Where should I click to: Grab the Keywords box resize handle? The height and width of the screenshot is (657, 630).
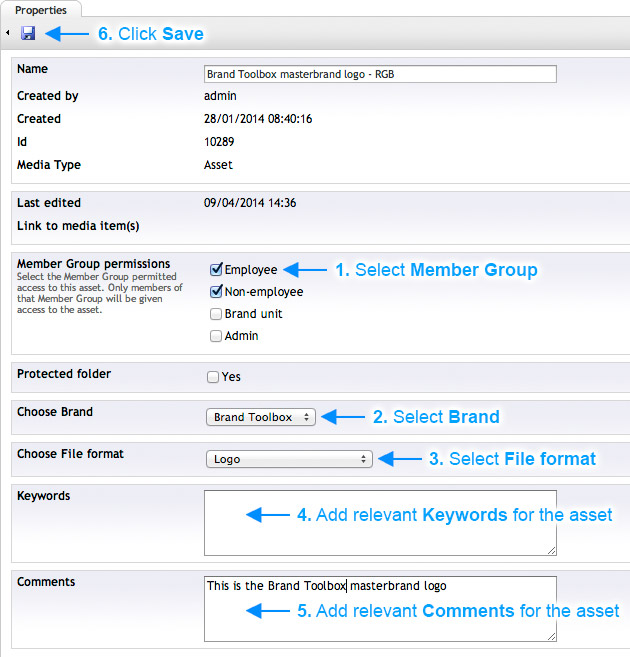tap(551, 550)
